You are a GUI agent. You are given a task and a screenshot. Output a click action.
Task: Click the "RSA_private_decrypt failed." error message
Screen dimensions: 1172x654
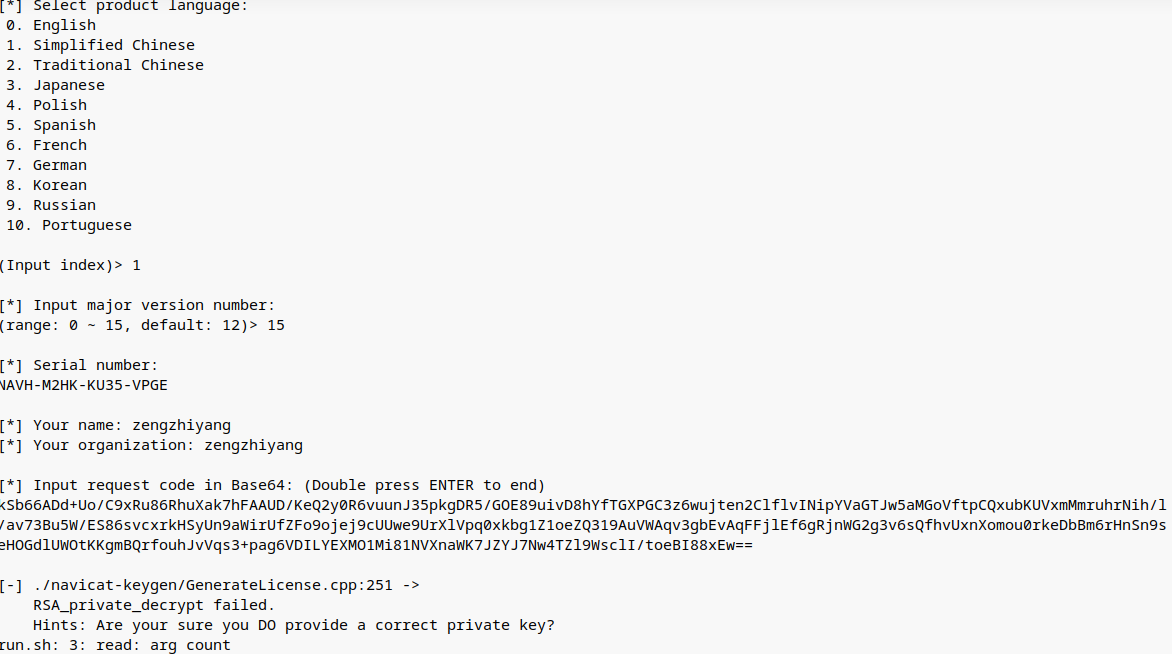point(153,605)
